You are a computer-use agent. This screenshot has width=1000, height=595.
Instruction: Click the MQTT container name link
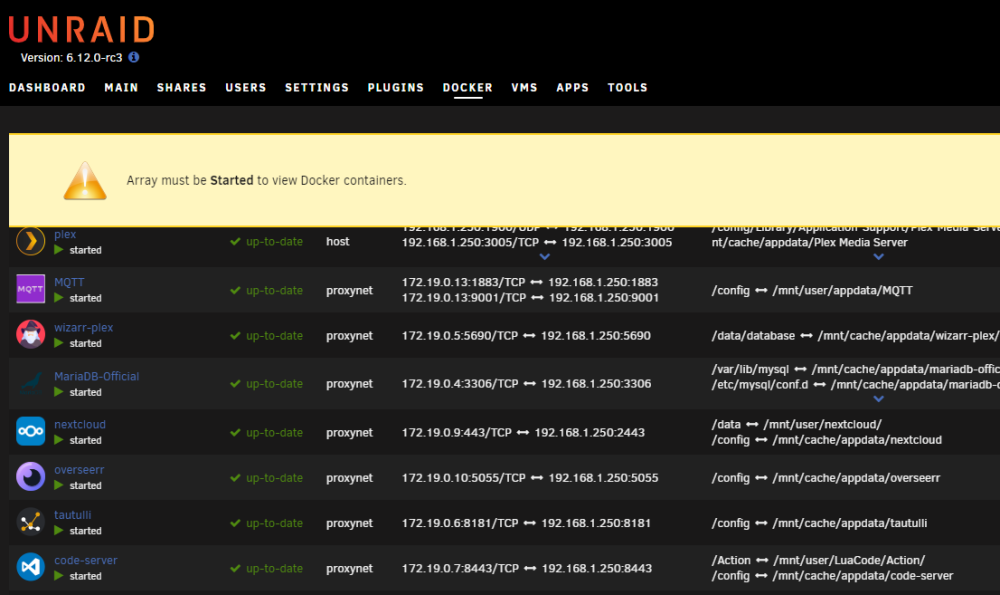69,282
